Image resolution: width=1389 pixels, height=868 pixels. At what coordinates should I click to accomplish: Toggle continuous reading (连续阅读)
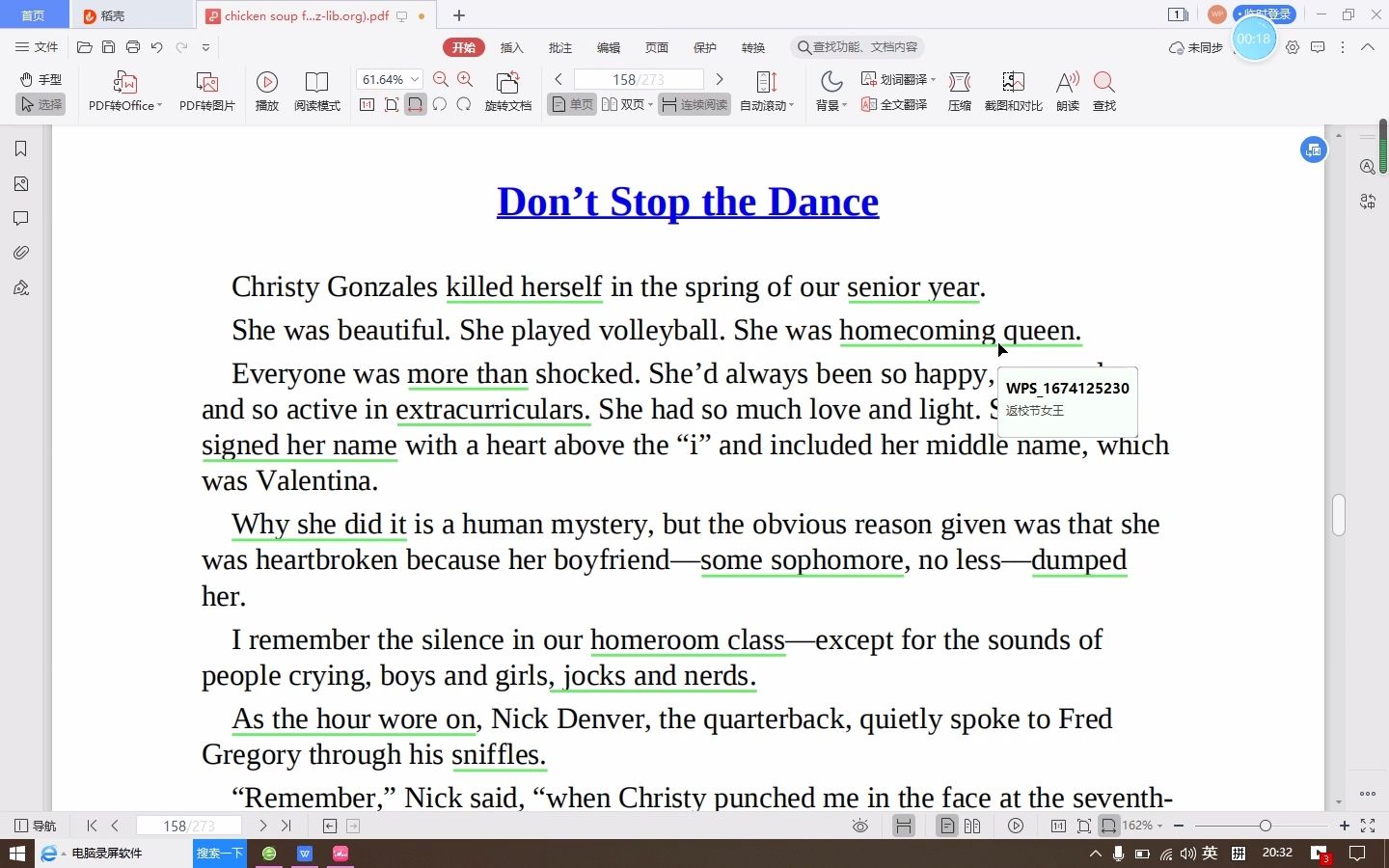coord(694,104)
